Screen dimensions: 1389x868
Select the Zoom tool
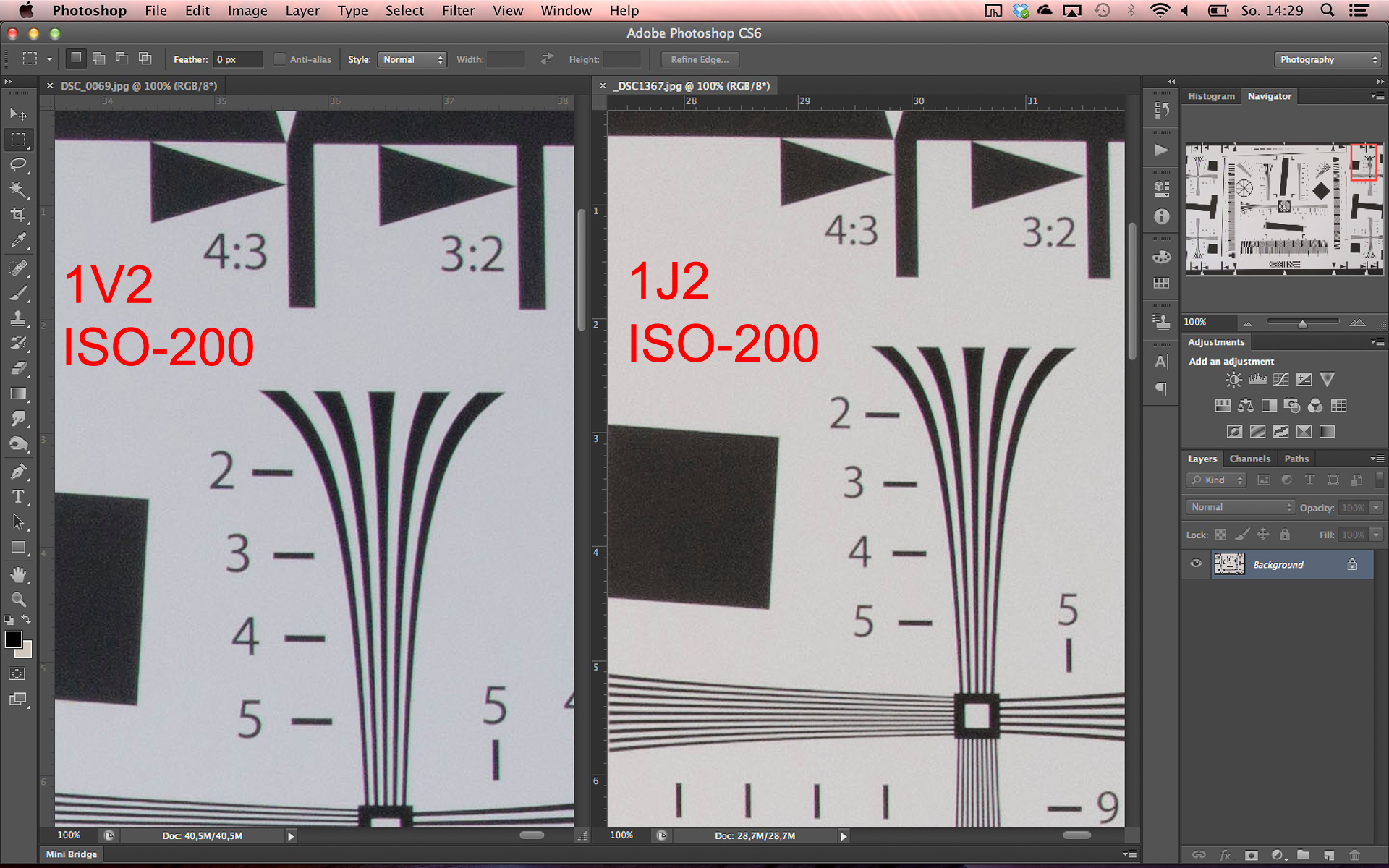(x=18, y=600)
